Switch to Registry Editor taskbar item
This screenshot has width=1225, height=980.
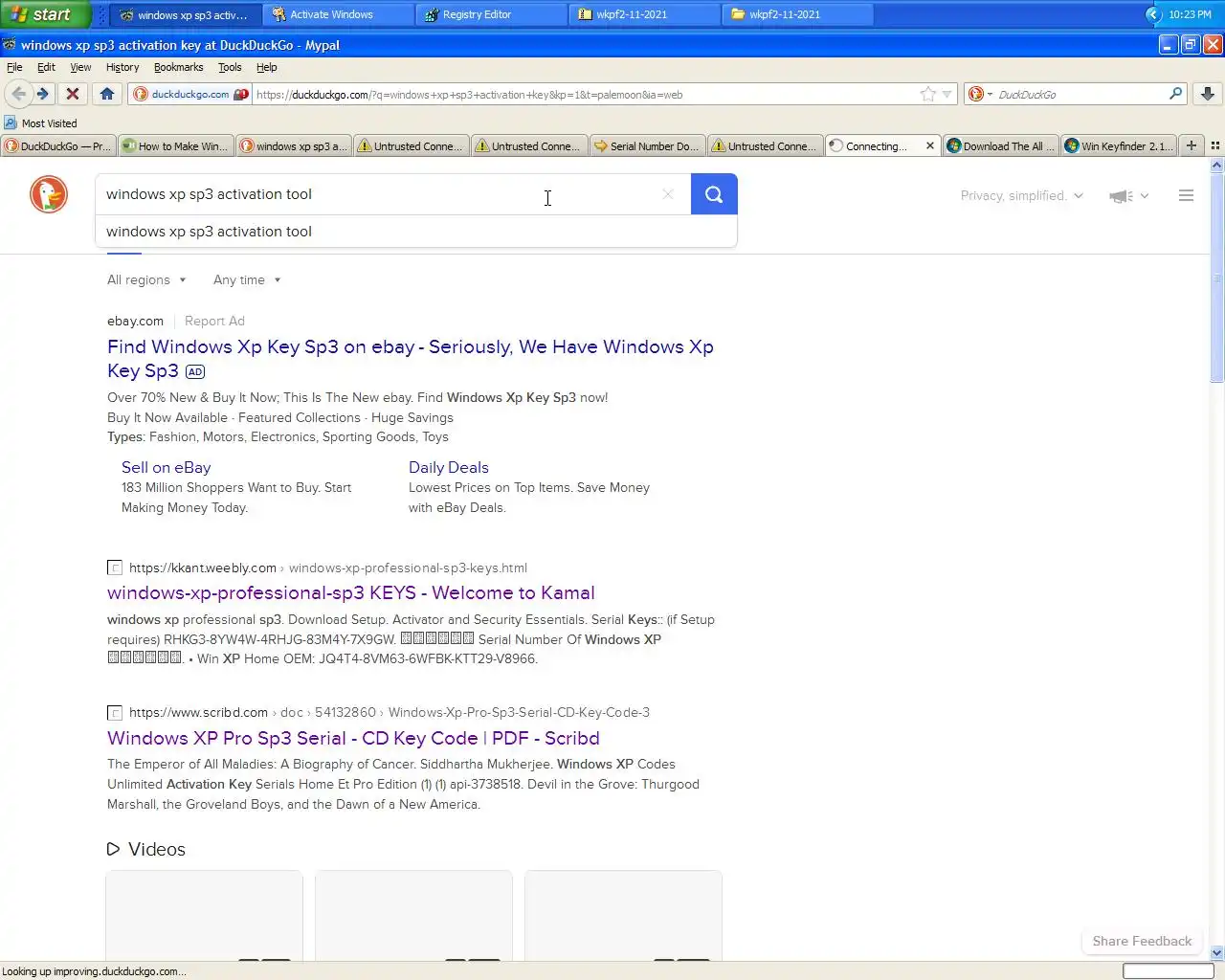click(491, 14)
